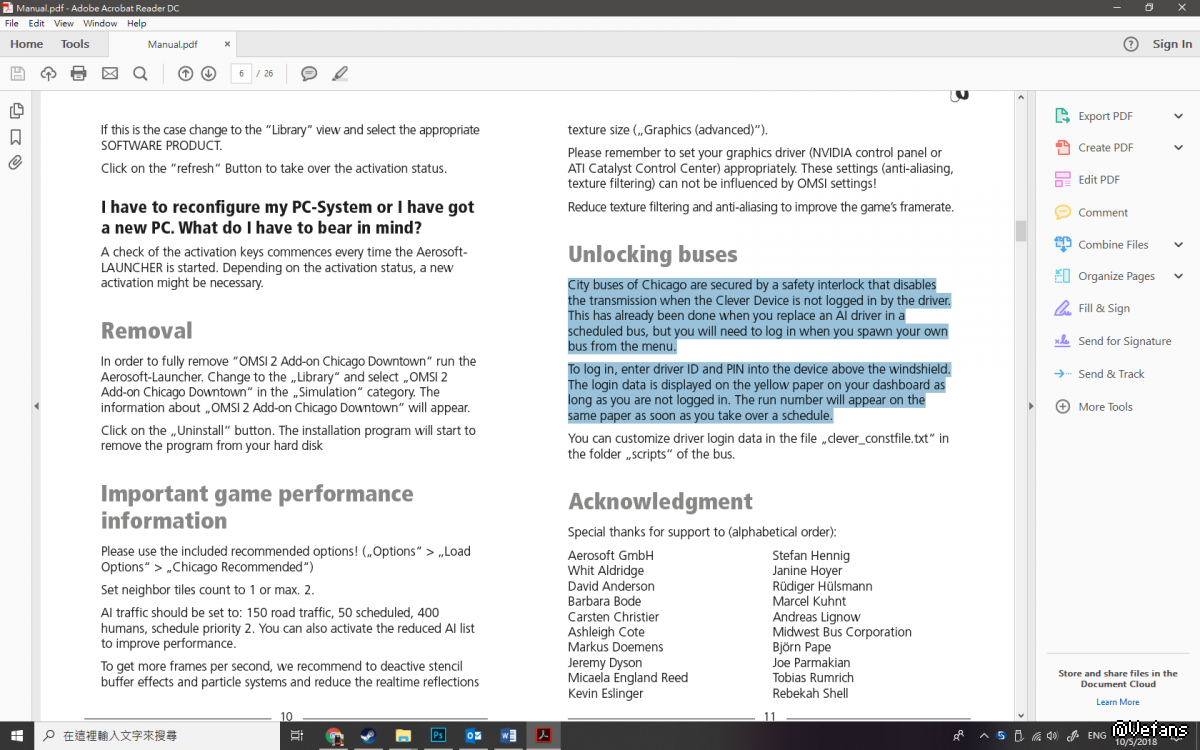
Task: Open Steam from the taskbar
Action: tap(367, 735)
